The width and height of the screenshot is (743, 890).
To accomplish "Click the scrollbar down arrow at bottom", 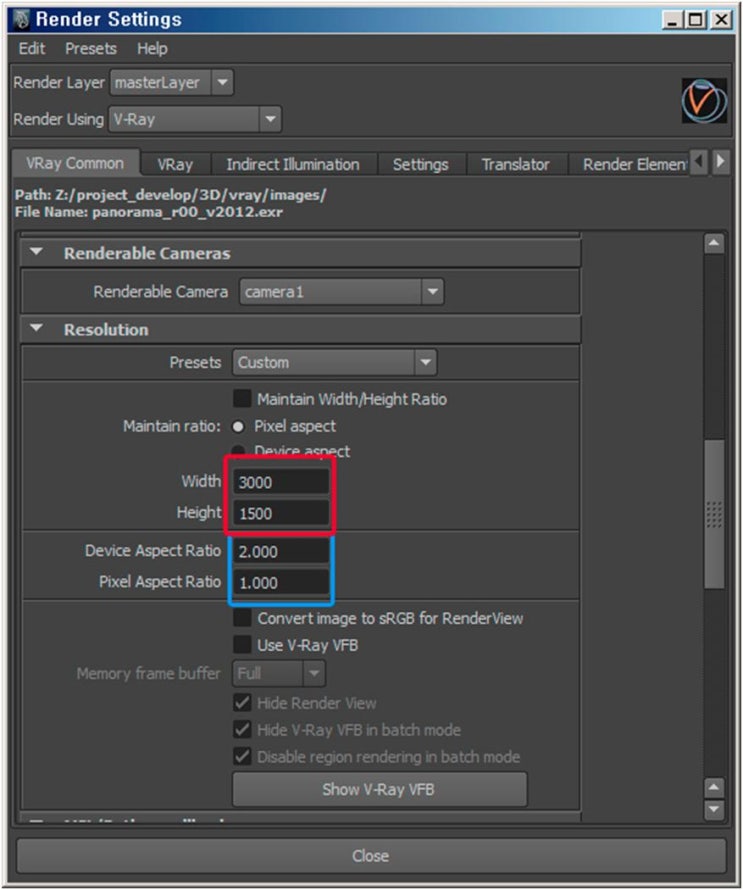I will [x=713, y=809].
